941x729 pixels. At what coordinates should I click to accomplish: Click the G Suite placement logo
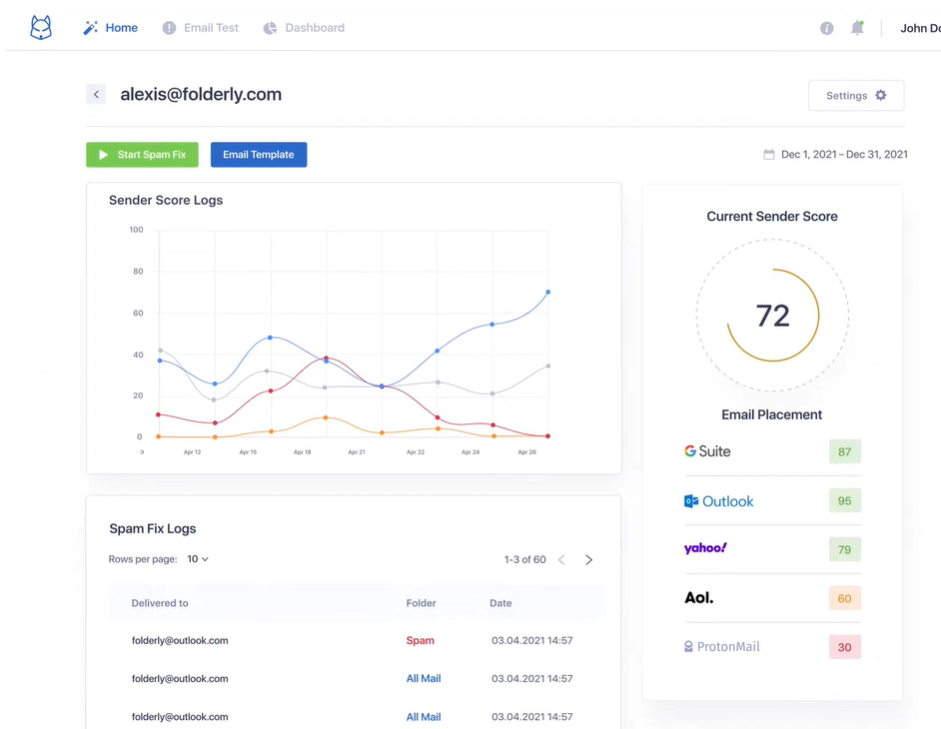click(707, 451)
